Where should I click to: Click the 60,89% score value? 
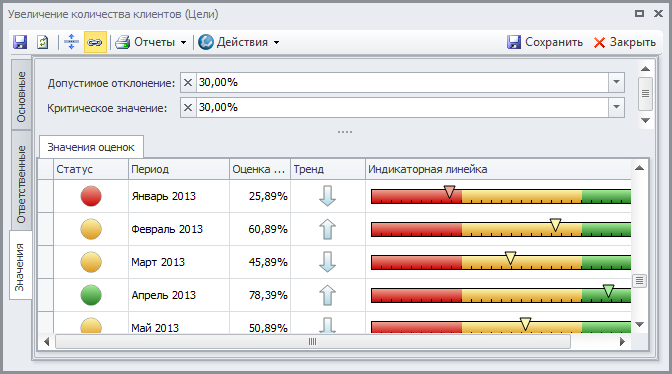[268, 229]
